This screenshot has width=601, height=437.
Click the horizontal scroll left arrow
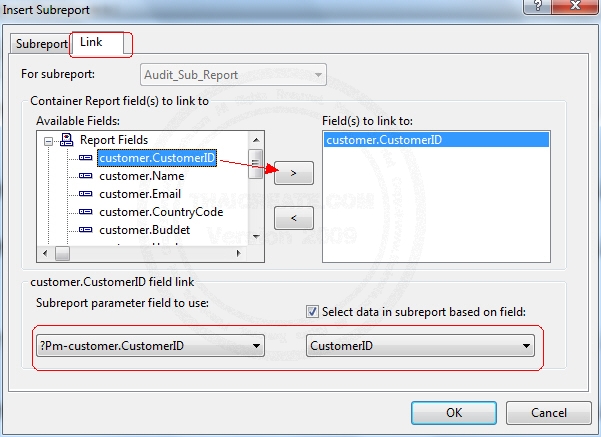45,253
